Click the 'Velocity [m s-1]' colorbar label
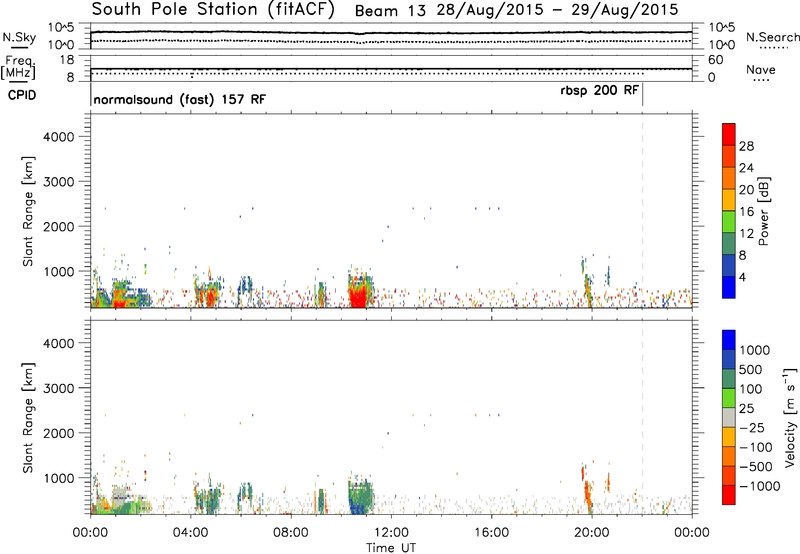 (x=790, y=417)
